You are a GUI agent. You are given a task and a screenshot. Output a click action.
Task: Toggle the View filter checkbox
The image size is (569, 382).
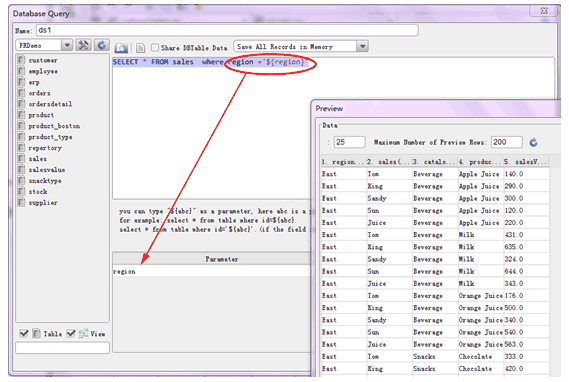71,333
